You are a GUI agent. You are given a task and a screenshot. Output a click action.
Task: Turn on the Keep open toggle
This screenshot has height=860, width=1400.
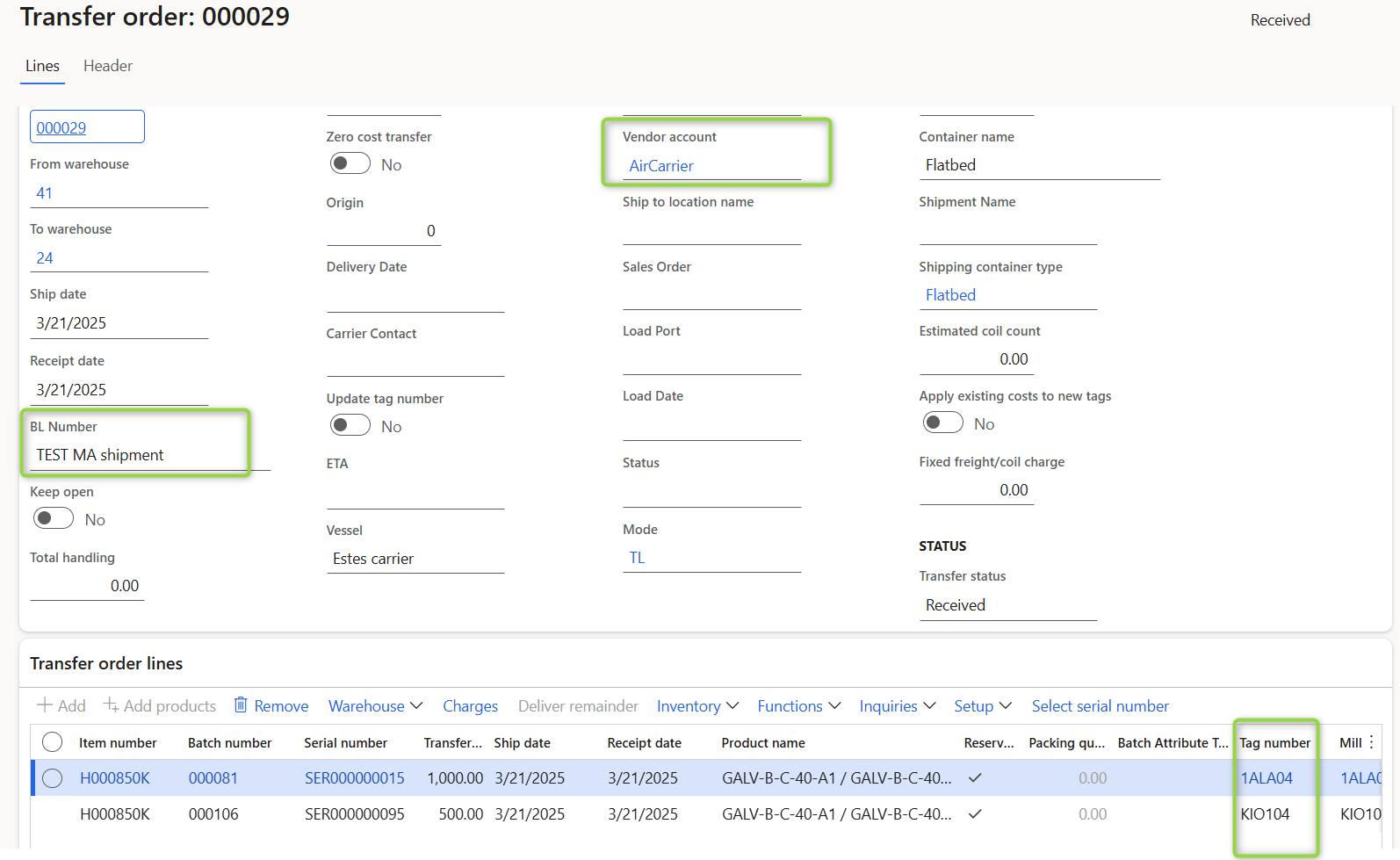(54, 519)
